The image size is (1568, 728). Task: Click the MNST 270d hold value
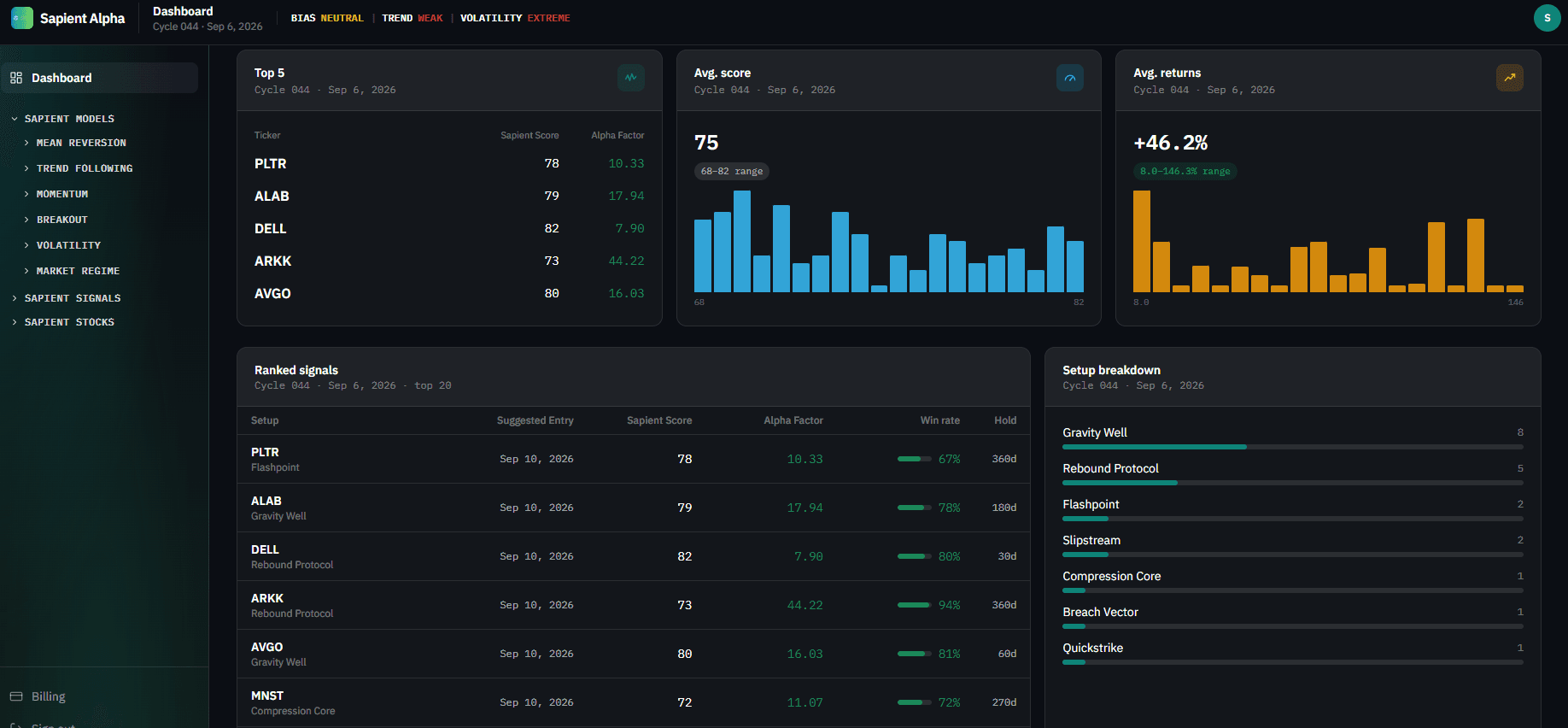1004,702
